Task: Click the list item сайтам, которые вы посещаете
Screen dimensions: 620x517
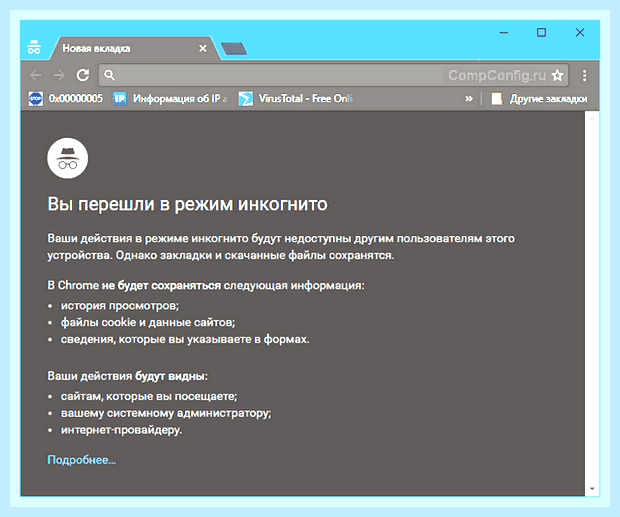Action: (149, 396)
